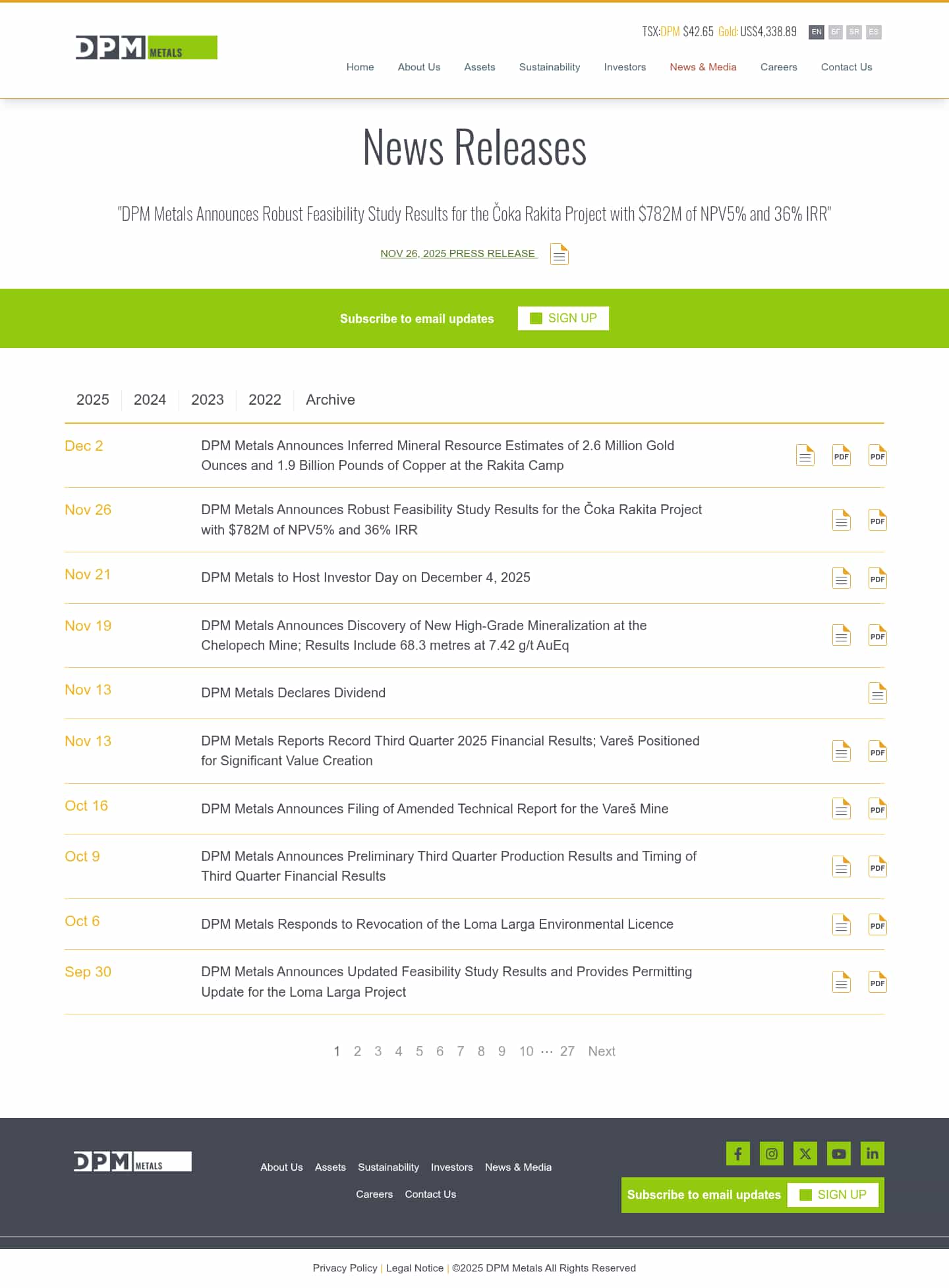Open the Instagram social icon in footer
Screen dimensions: 949x1288
pos(772,1154)
